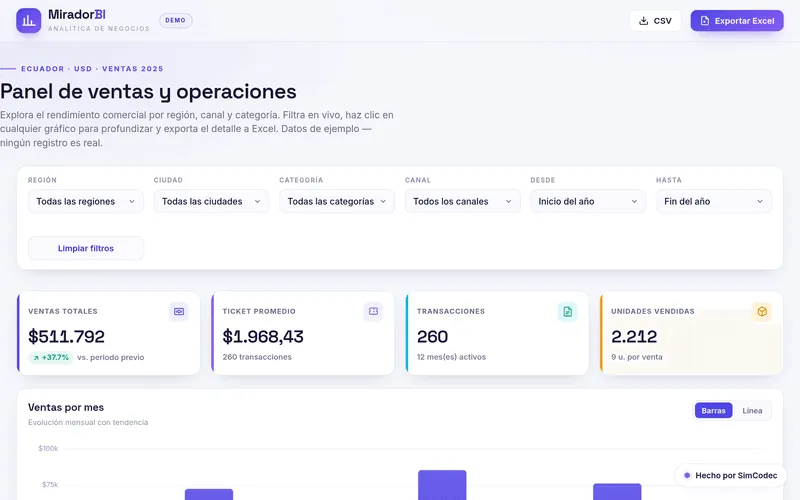Click the Hecho por SimCodec link

click(x=730, y=476)
